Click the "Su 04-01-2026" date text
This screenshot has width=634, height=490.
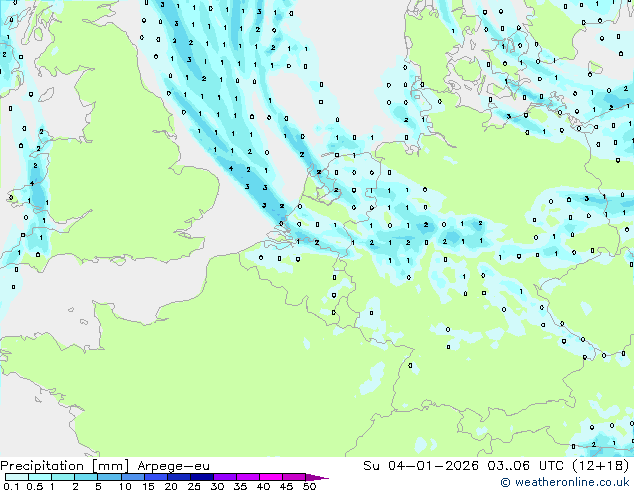click(x=421, y=466)
